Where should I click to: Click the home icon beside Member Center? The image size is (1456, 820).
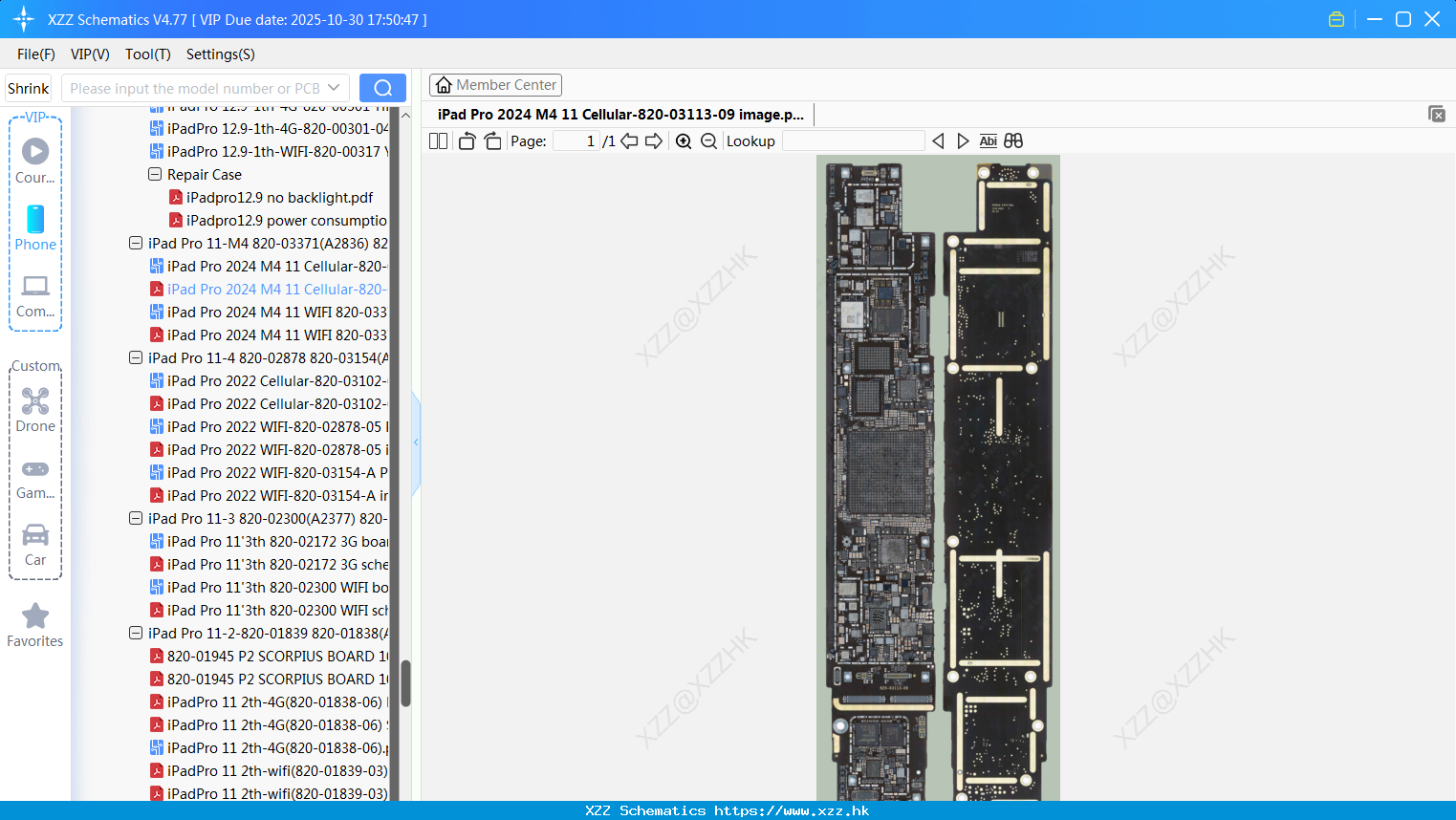[444, 85]
